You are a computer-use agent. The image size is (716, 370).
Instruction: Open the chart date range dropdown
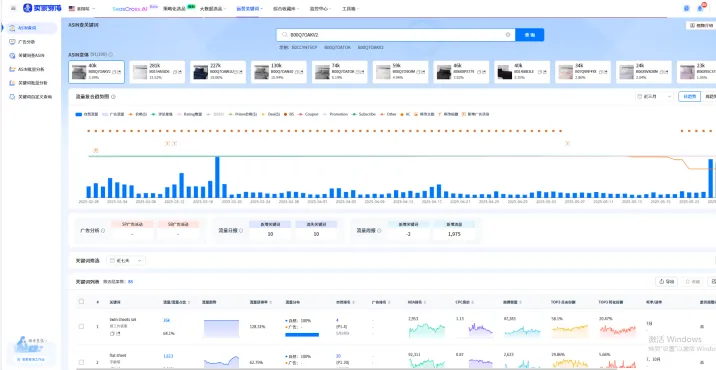[654, 97]
